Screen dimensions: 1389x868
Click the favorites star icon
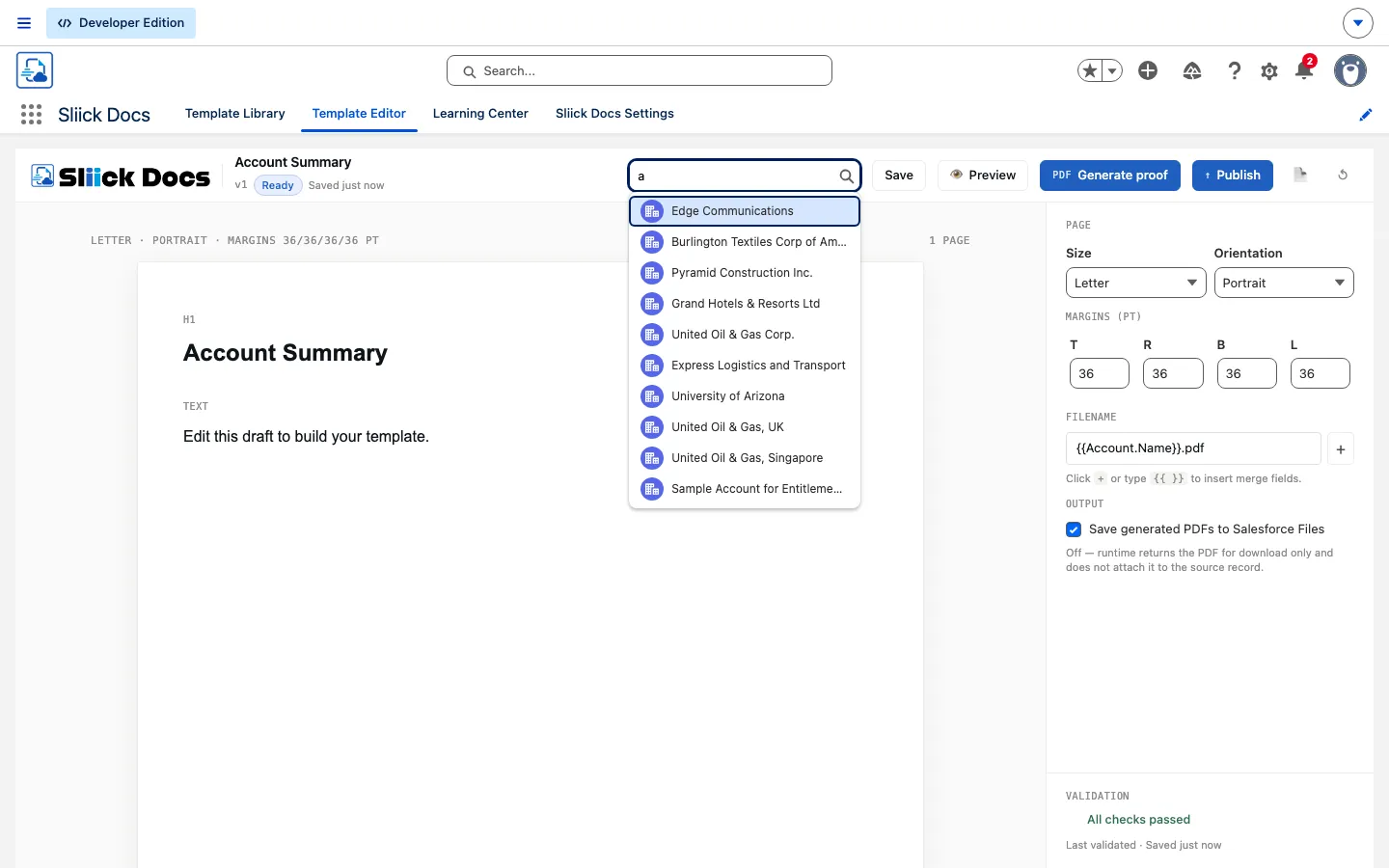(1090, 70)
